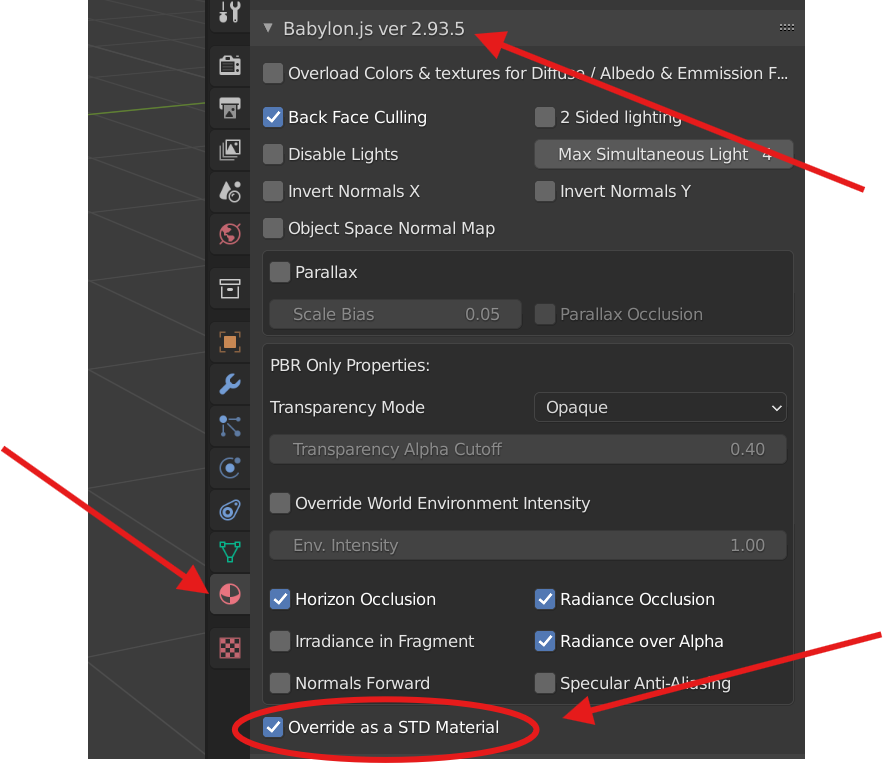The width and height of the screenshot is (883, 763).
Task: Open the Texture properties checker tab
Action: [230, 648]
